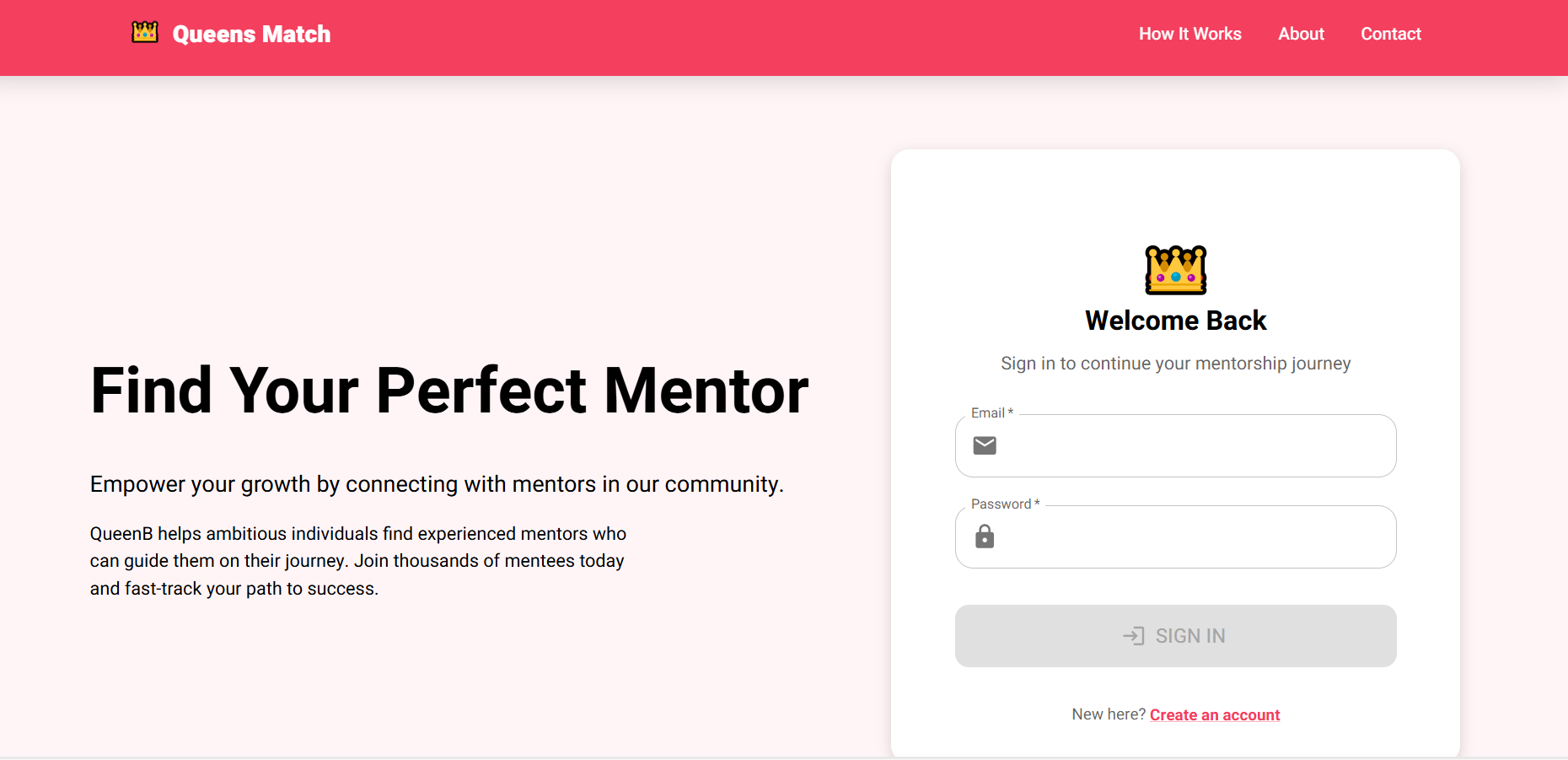
Task: Open the How It Works page
Action: click(1189, 34)
